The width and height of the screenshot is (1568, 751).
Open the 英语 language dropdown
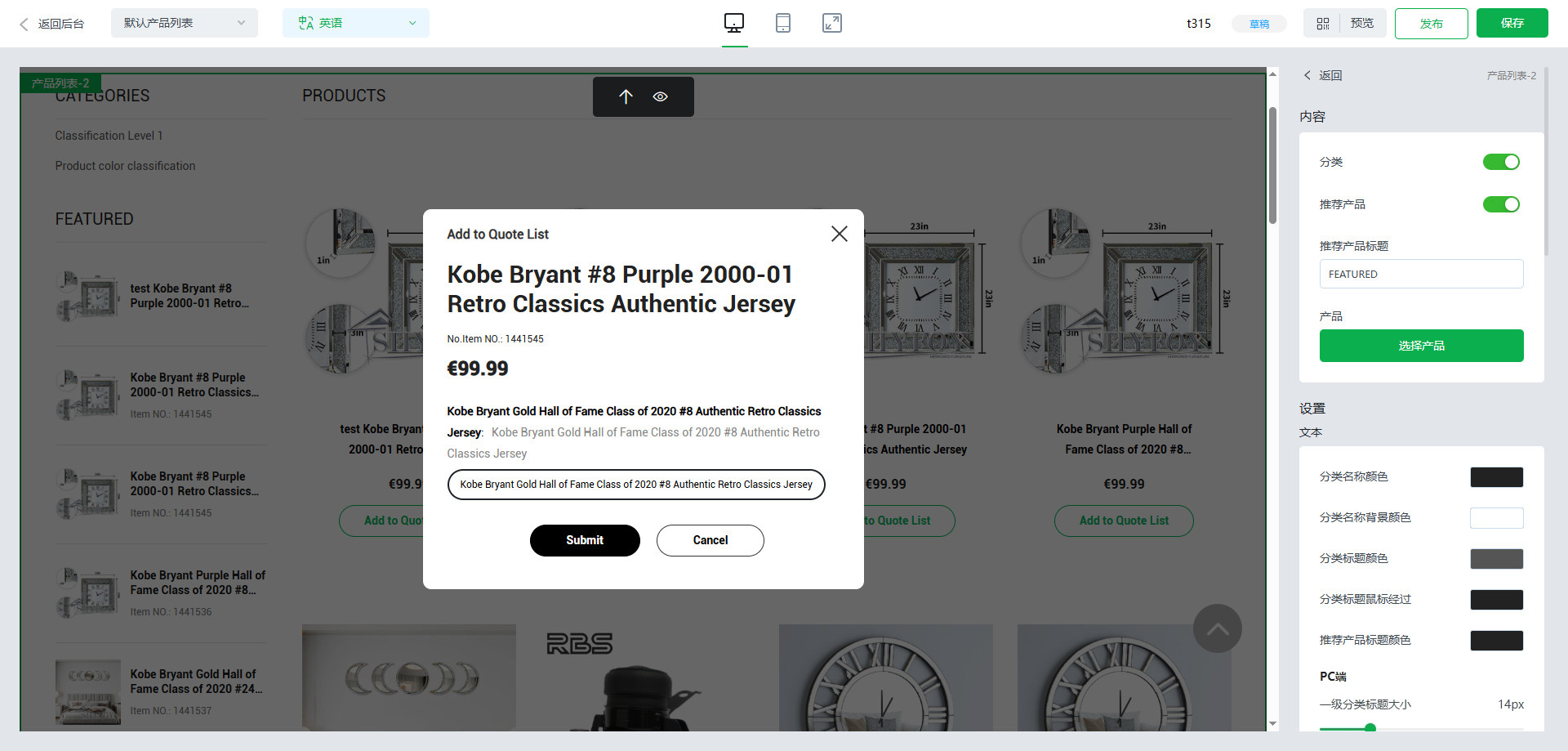356,23
